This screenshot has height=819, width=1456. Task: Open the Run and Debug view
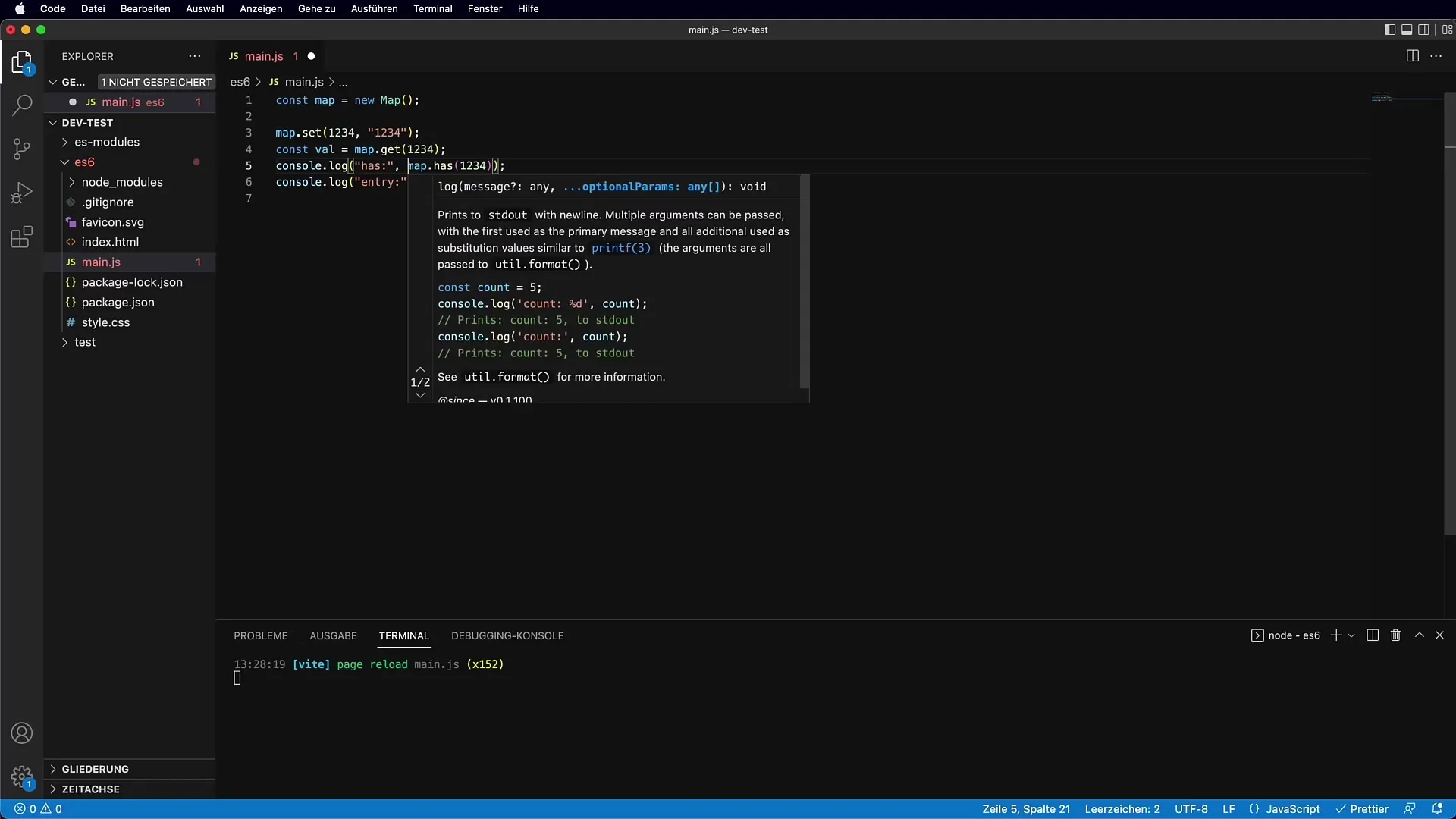coord(22,193)
